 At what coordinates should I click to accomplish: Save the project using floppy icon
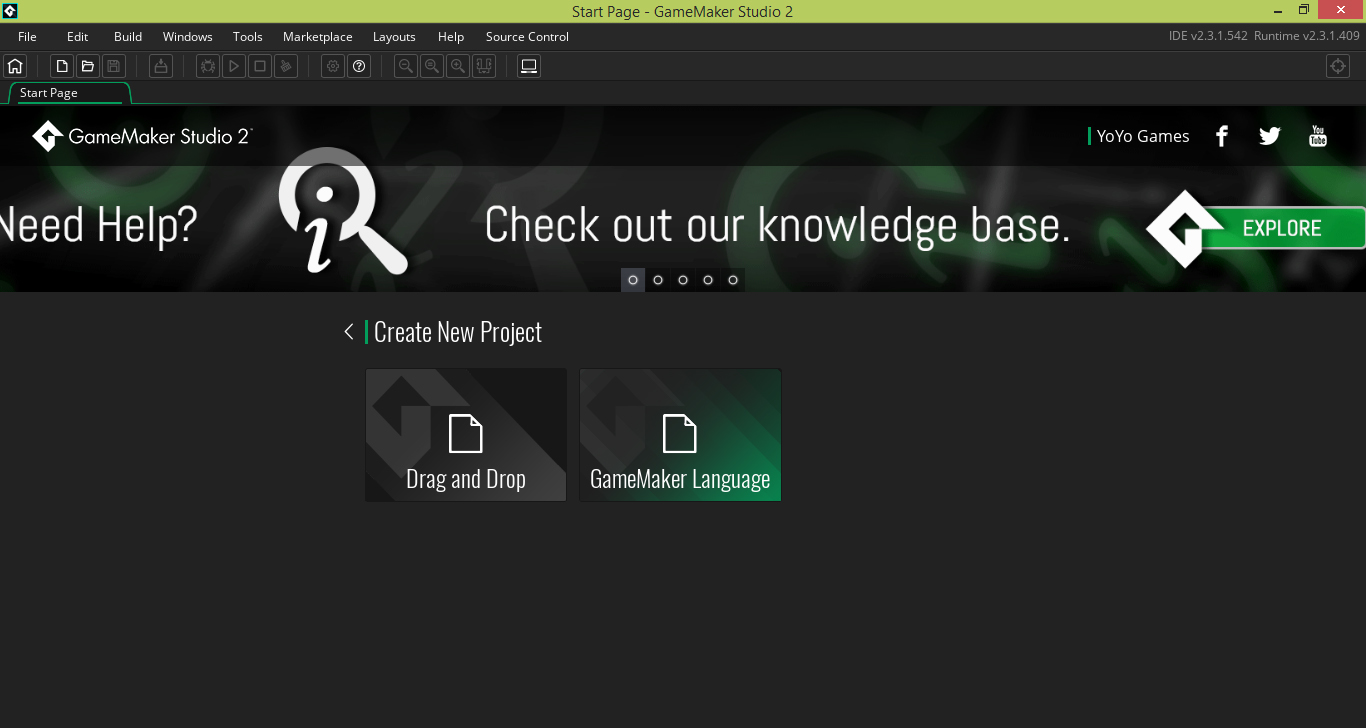click(x=113, y=67)
